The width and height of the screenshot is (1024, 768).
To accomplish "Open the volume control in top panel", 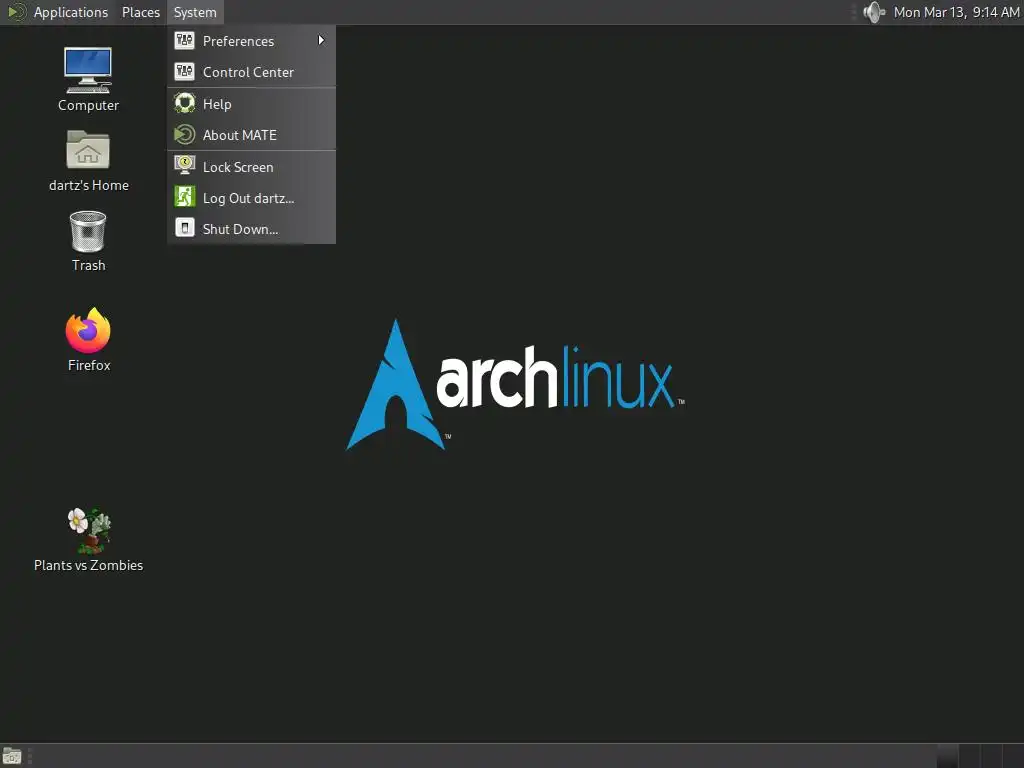I will 874,12.
